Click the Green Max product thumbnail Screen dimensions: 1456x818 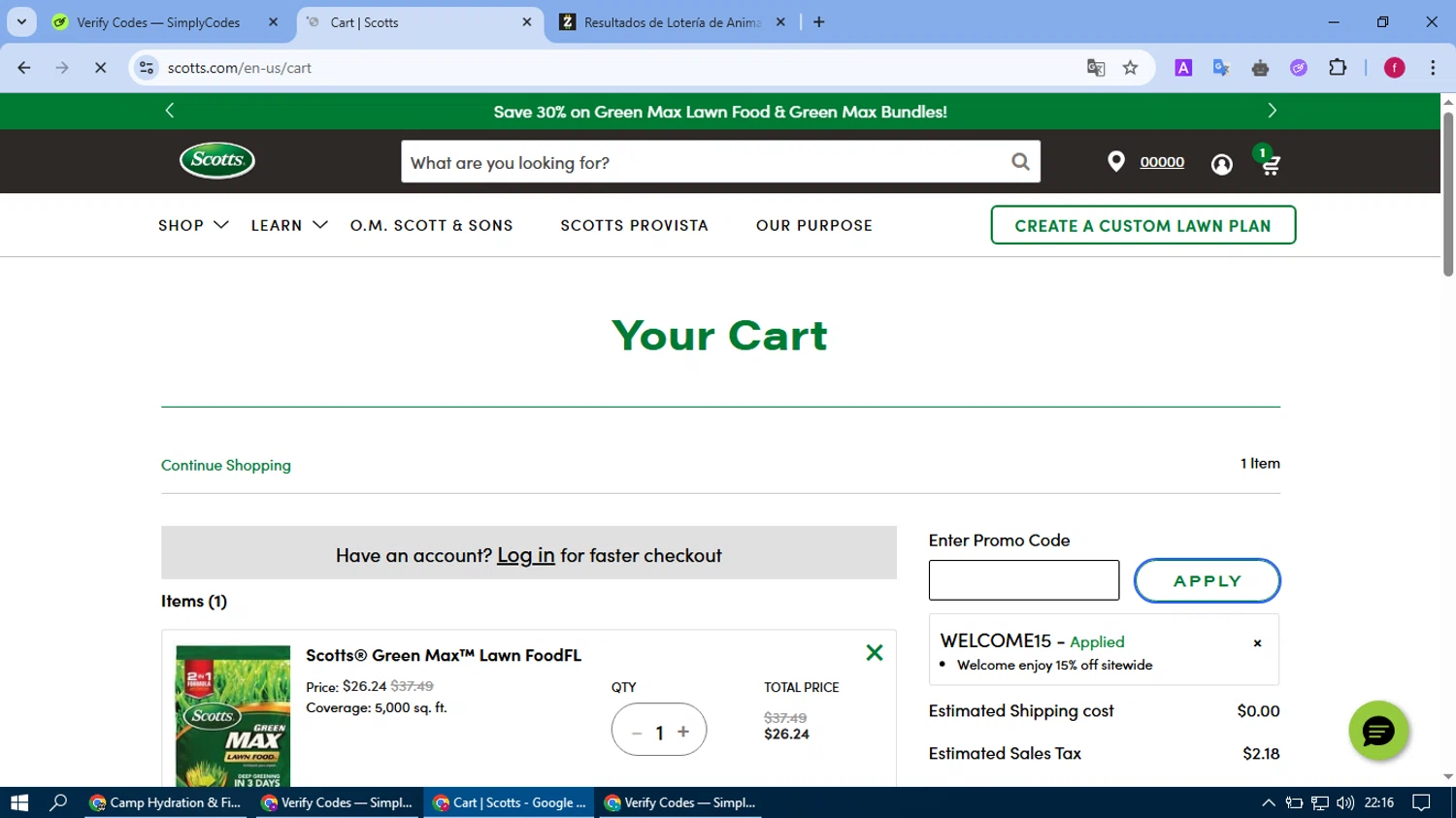pos(233,716)
